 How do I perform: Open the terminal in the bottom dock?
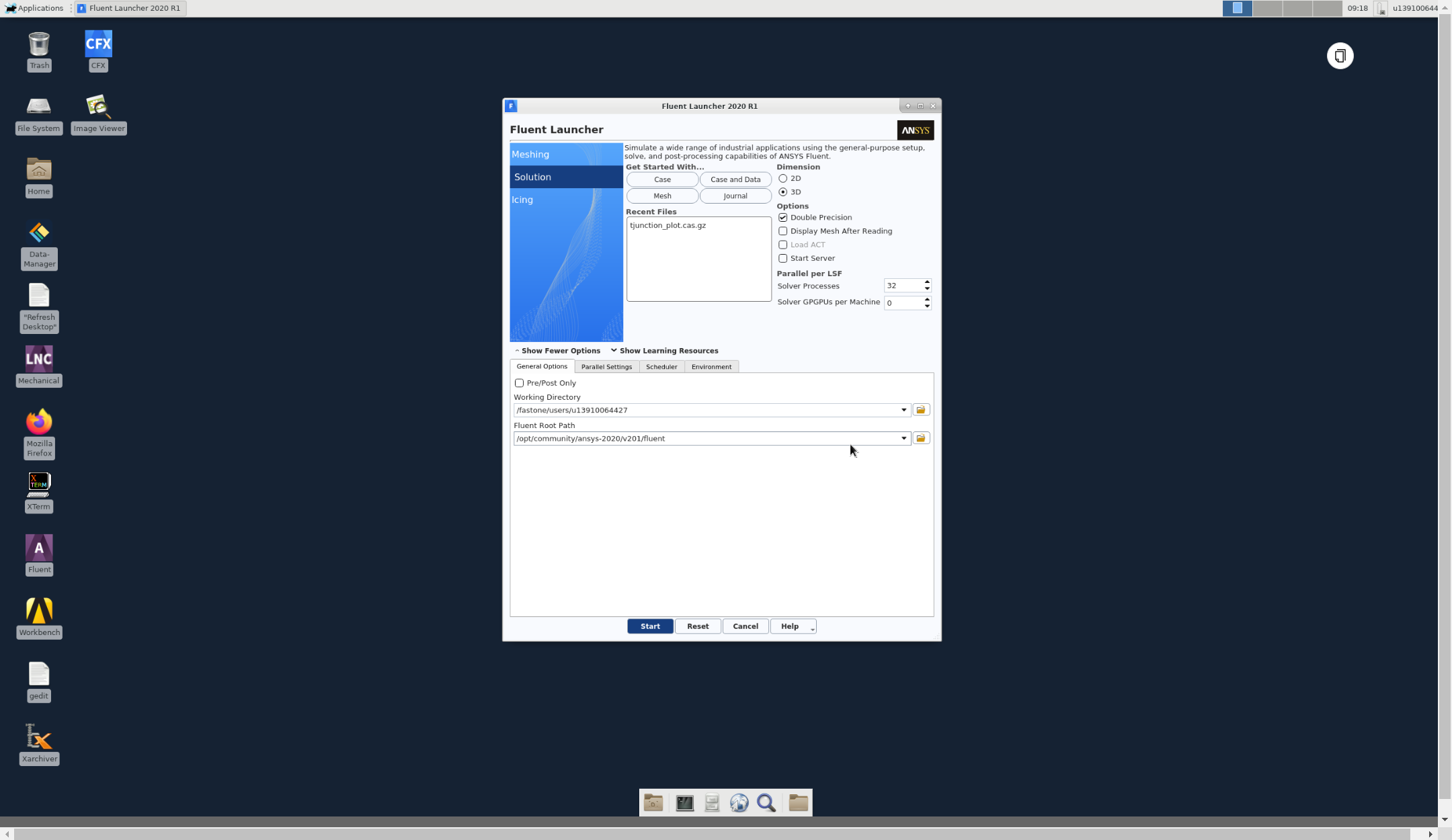point(684,803)
